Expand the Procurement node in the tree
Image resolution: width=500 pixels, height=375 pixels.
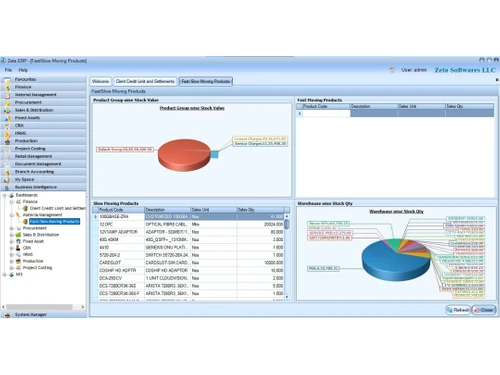coord(11,228)
